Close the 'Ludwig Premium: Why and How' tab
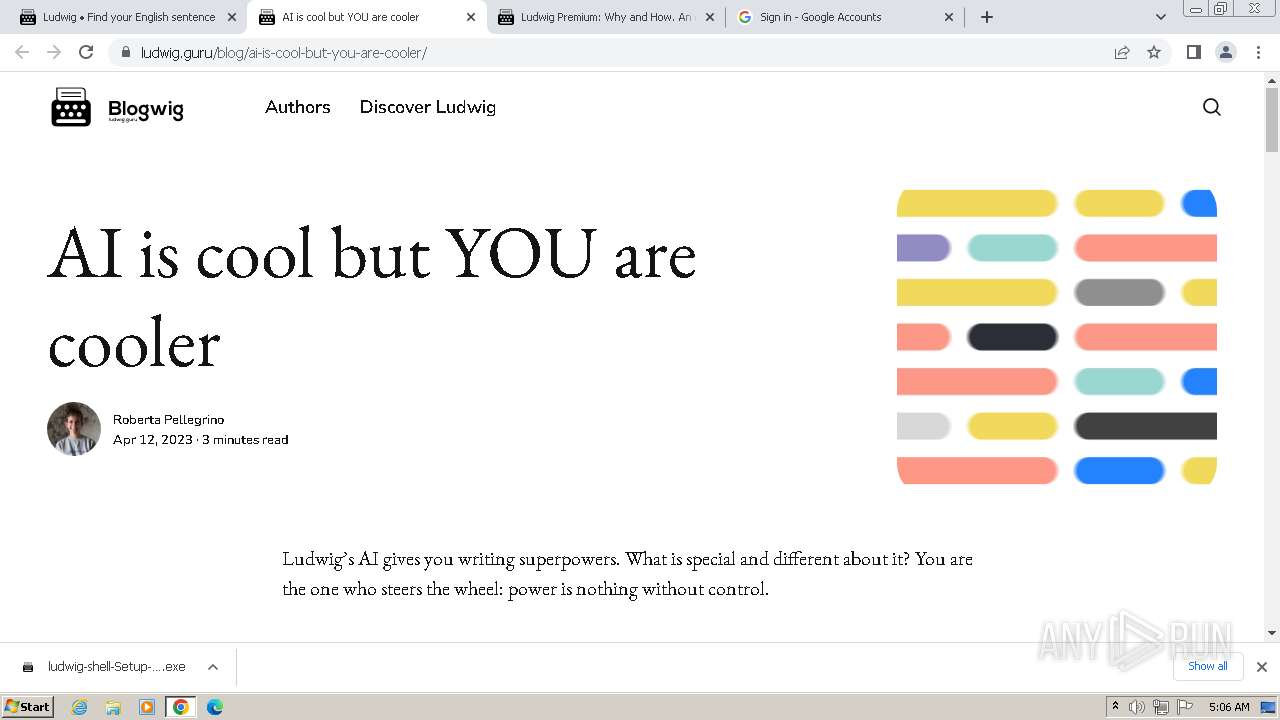This screenshot has height=720, width=1280. [x=710, y=17]
